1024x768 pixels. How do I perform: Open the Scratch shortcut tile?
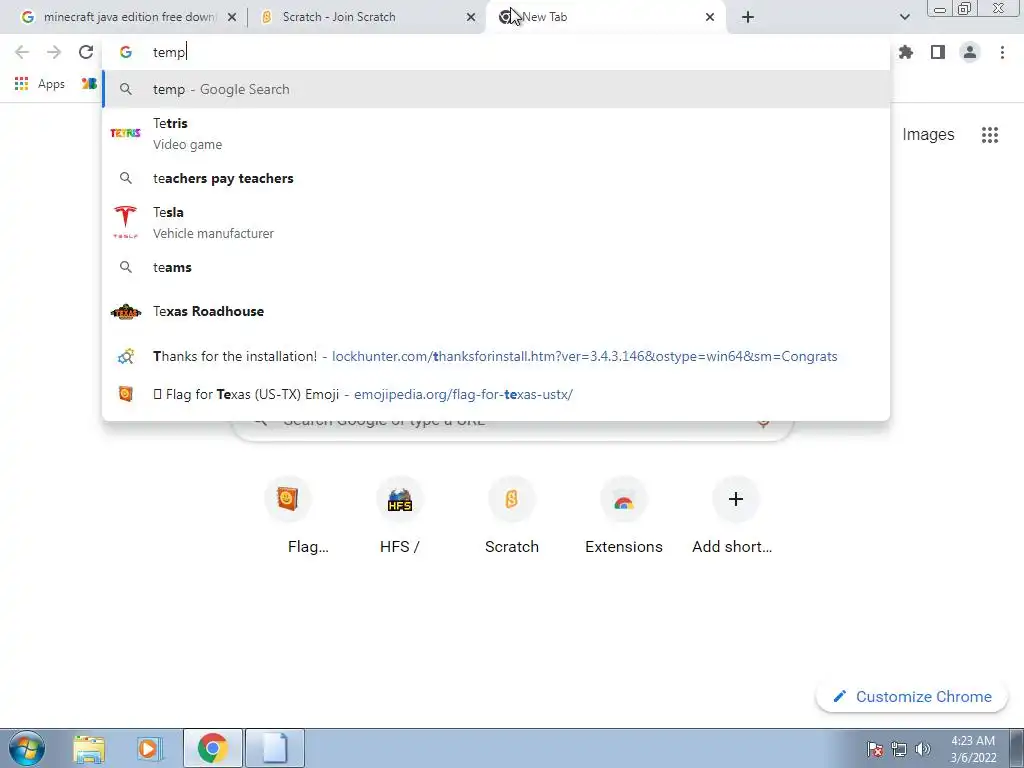tap(512, 516)
